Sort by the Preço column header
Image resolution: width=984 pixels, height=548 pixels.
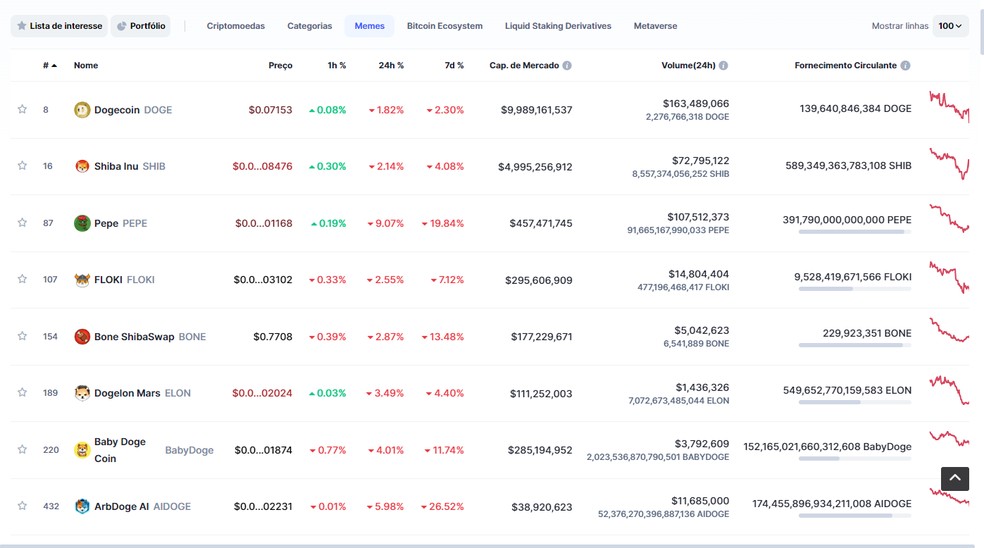click(281, 65)
